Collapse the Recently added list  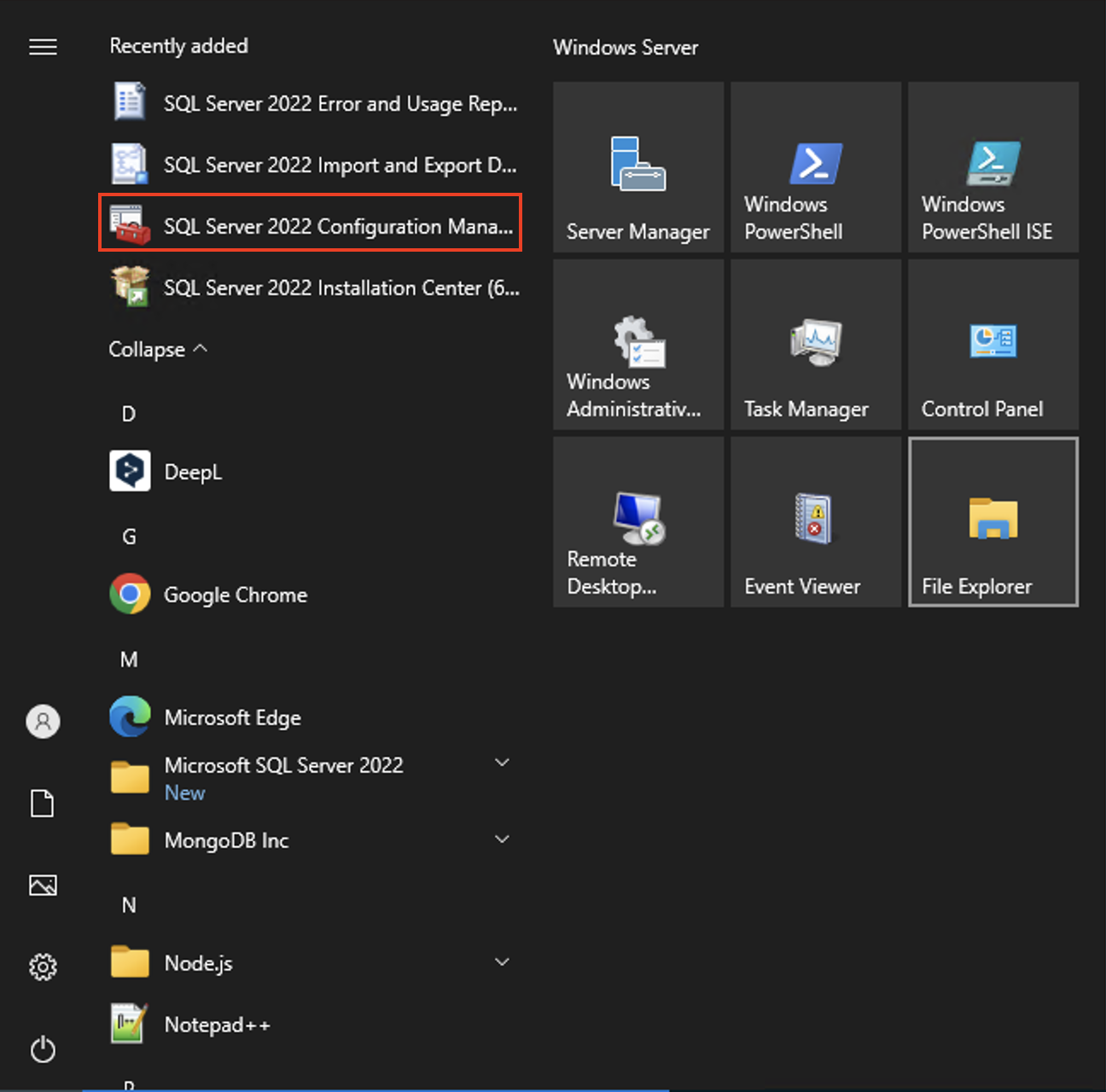(157, 349)
